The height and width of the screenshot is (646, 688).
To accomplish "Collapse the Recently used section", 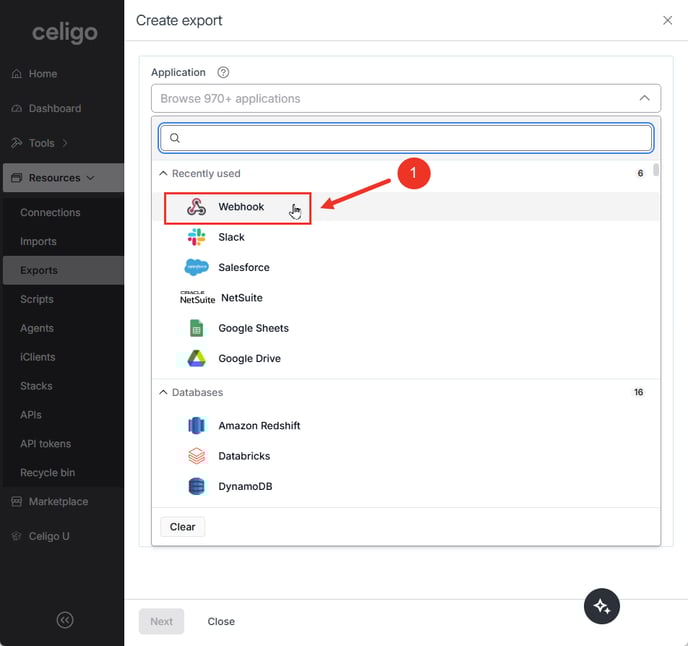I will [x=164, y=174].
